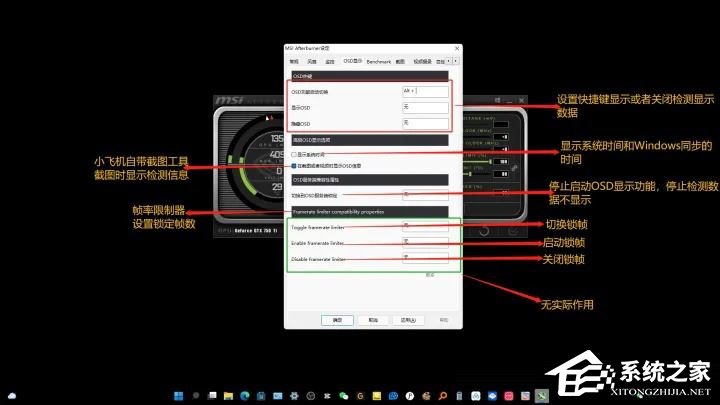Click the 确定 button
This screenshot has width=720, height=405.
pyautogui.click(x=338, y=320)
